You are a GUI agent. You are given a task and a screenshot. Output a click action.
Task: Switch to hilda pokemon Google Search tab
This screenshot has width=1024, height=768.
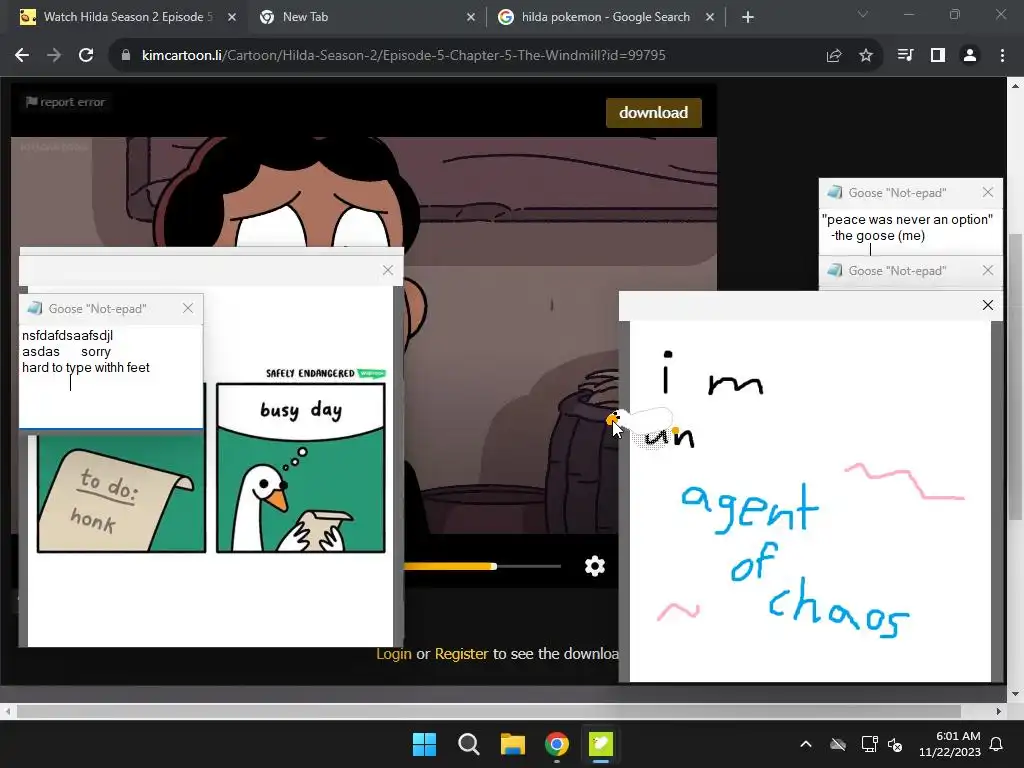click(605, 17)
